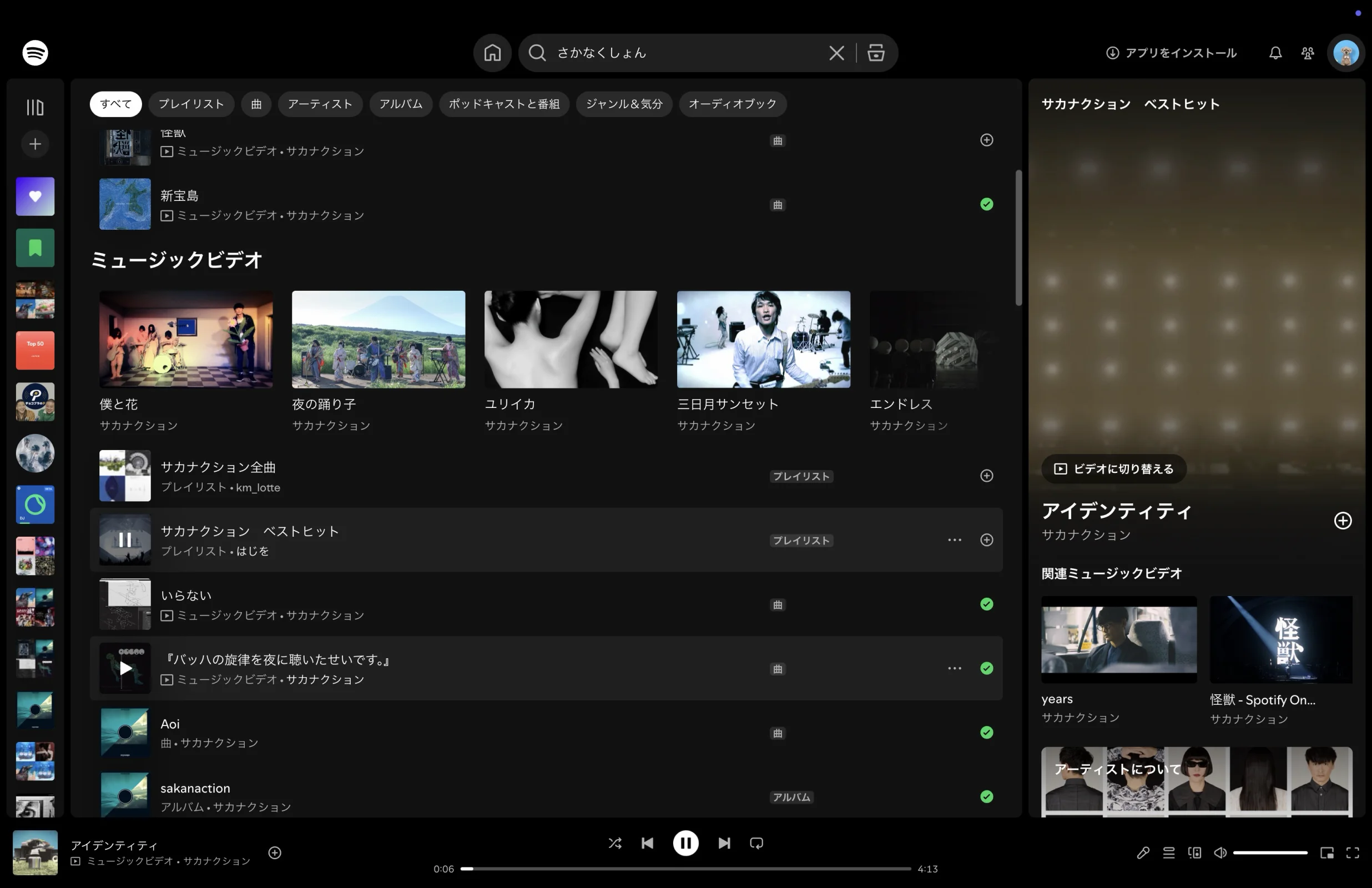Open years related music video
This screenshot has width=1372, height=888.
pyautogui.click(x=1118, y=660)
